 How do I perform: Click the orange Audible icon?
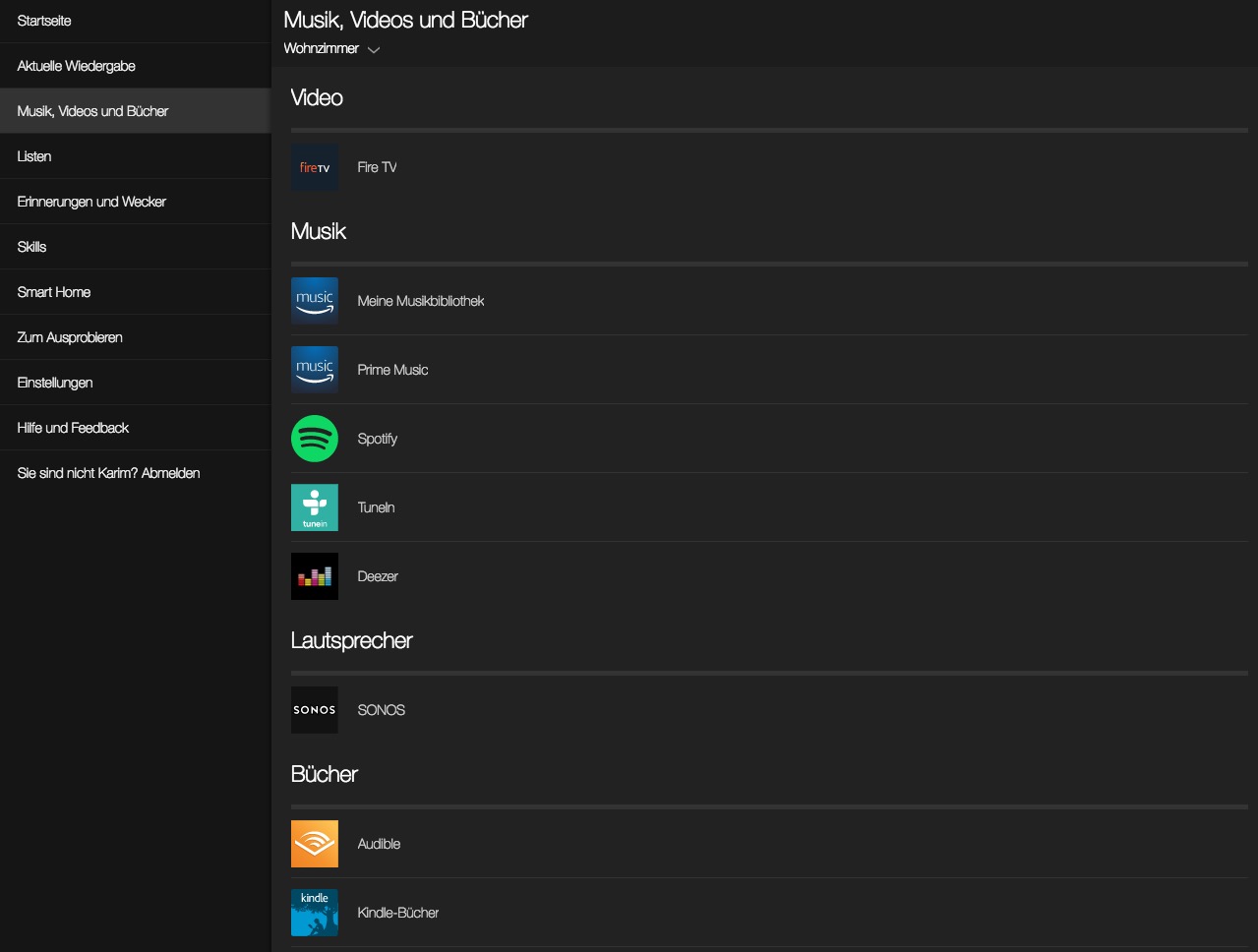tap(314, 844)
